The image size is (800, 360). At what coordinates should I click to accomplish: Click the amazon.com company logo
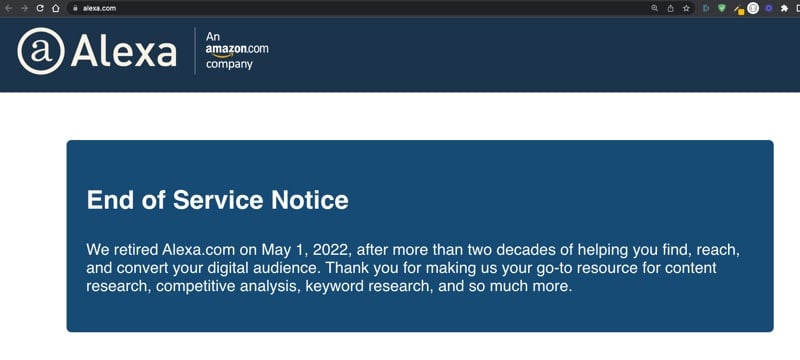point(237,50)
